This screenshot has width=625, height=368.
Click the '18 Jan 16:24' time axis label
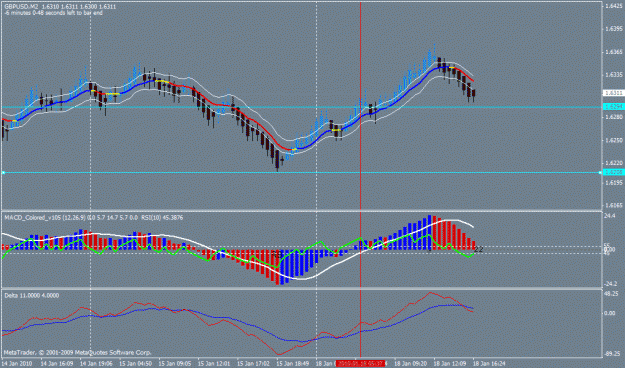point(489,364)
